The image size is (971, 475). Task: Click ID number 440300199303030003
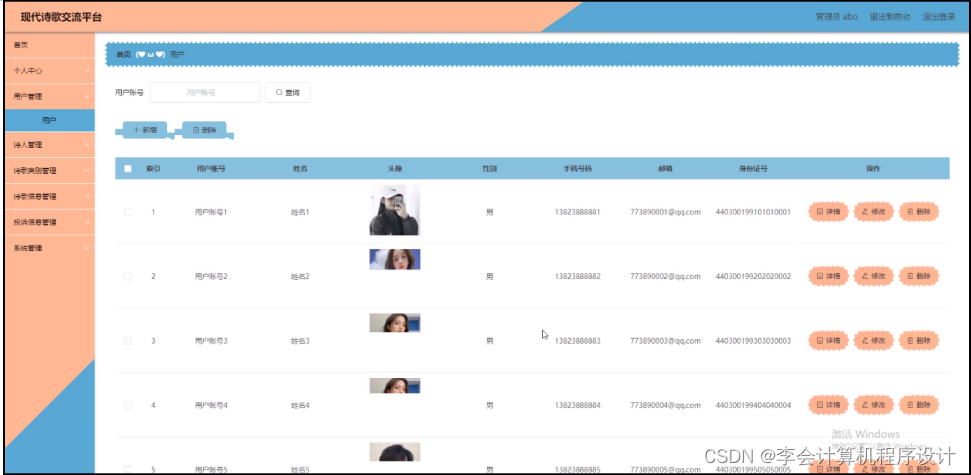pyautogui.click(x=753, y=341)
